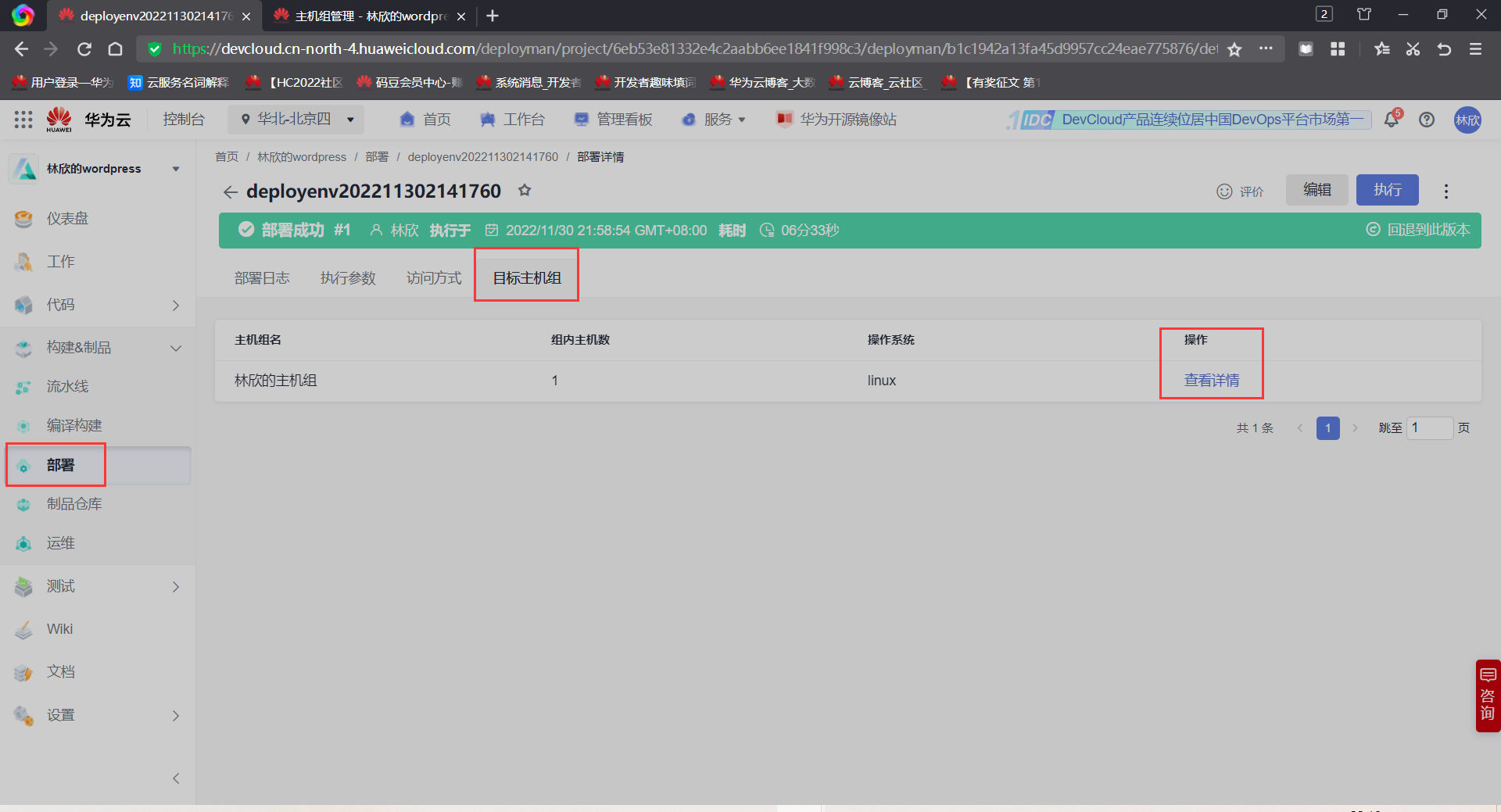Click the browser undo-close arrow icon
The image size is (1501, 812).
pyautogui.click(x=1444, y=49)
